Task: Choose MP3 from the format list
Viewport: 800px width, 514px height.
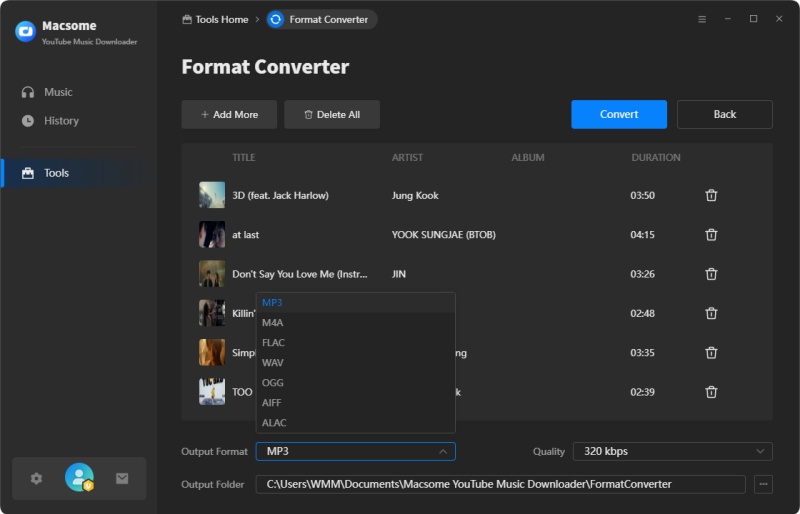Action: tap(356, 303)
